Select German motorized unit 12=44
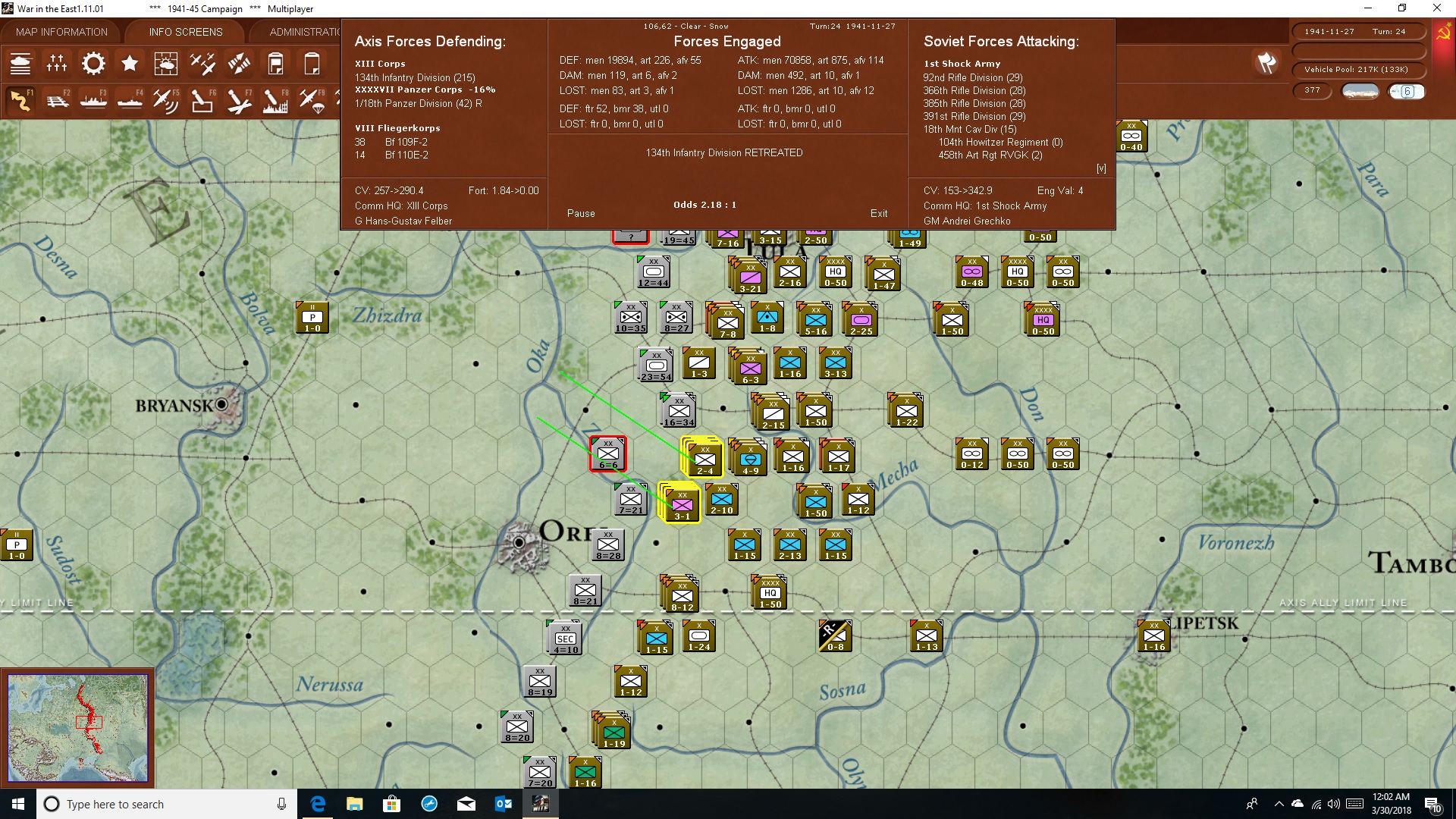The image size is (1456, 819). (654, 271)
